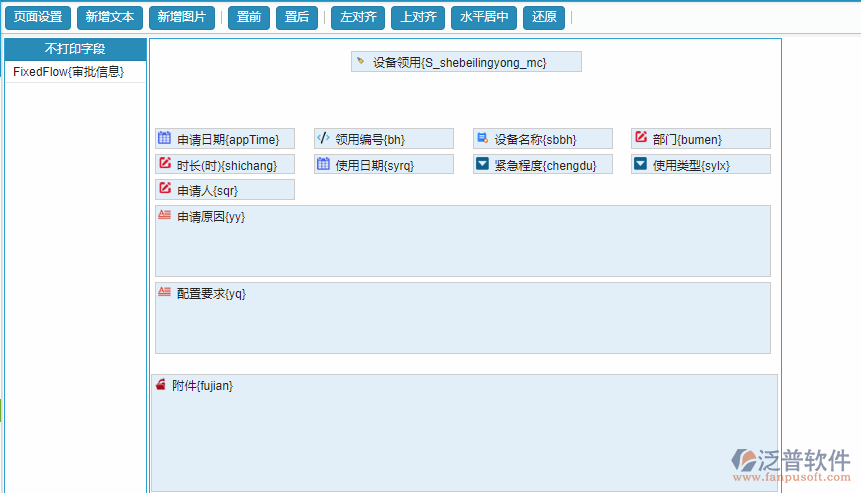Screen dimensions: 861x493
Task: Click the dropdown icon on 紧急程度 field
Action: (482, 164)
